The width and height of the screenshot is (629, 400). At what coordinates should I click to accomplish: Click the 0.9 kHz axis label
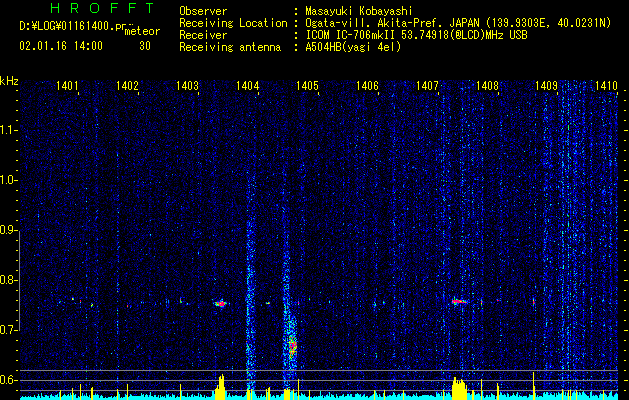8,230
